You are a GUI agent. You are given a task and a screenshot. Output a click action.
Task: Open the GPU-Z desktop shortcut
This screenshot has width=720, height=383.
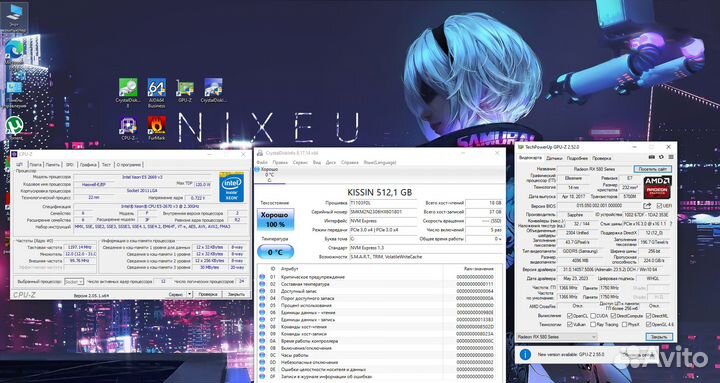[185, 88]
